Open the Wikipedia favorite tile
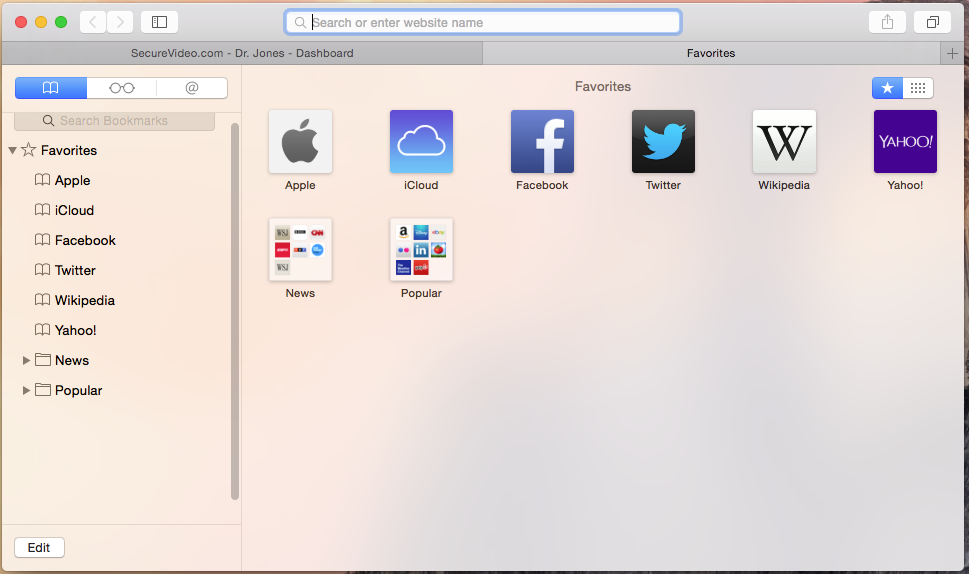This screenshot has width=969, height=574. pos(784,142)
